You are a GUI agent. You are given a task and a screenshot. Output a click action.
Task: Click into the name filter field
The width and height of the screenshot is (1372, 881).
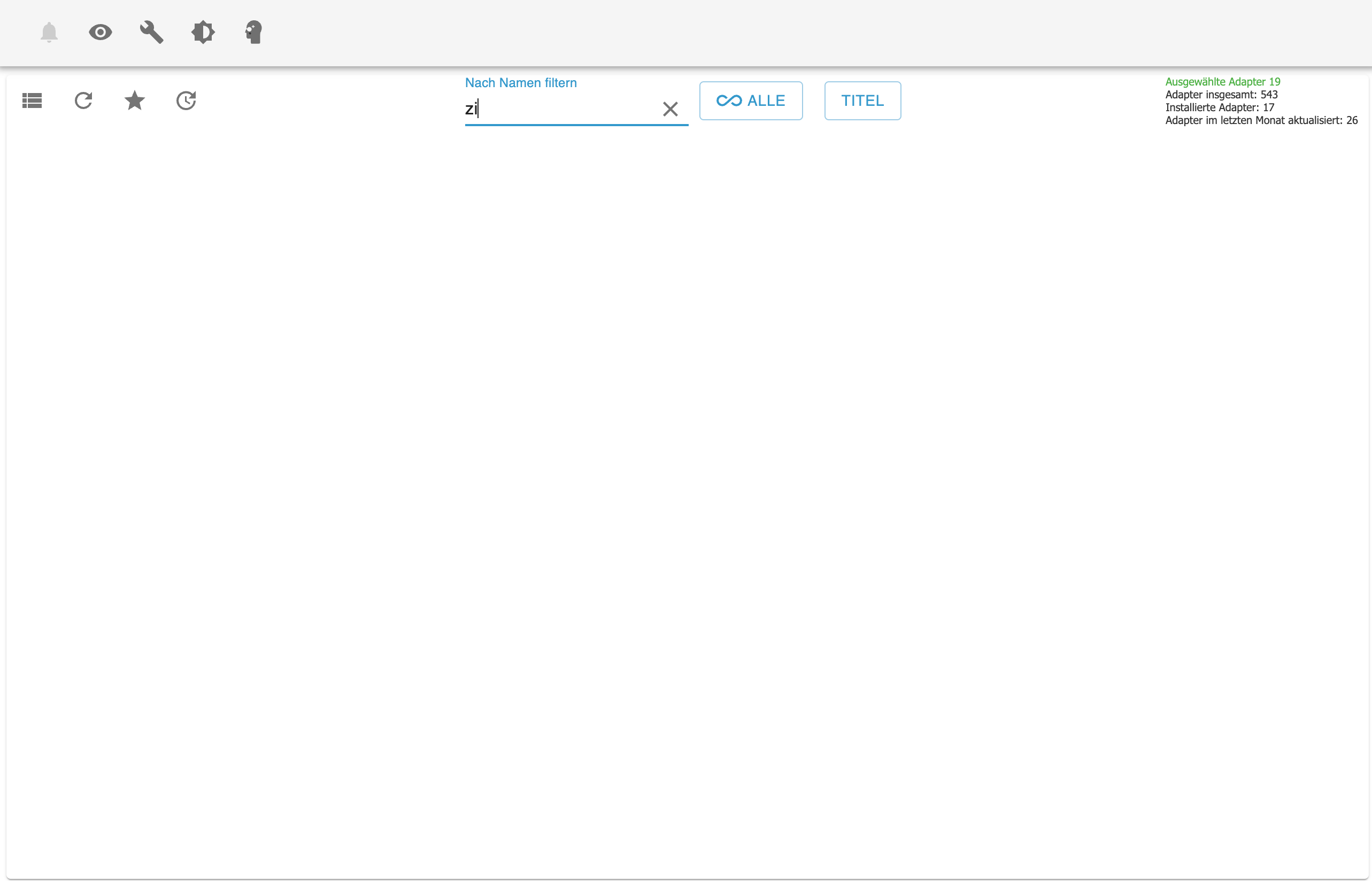[561, 109]
